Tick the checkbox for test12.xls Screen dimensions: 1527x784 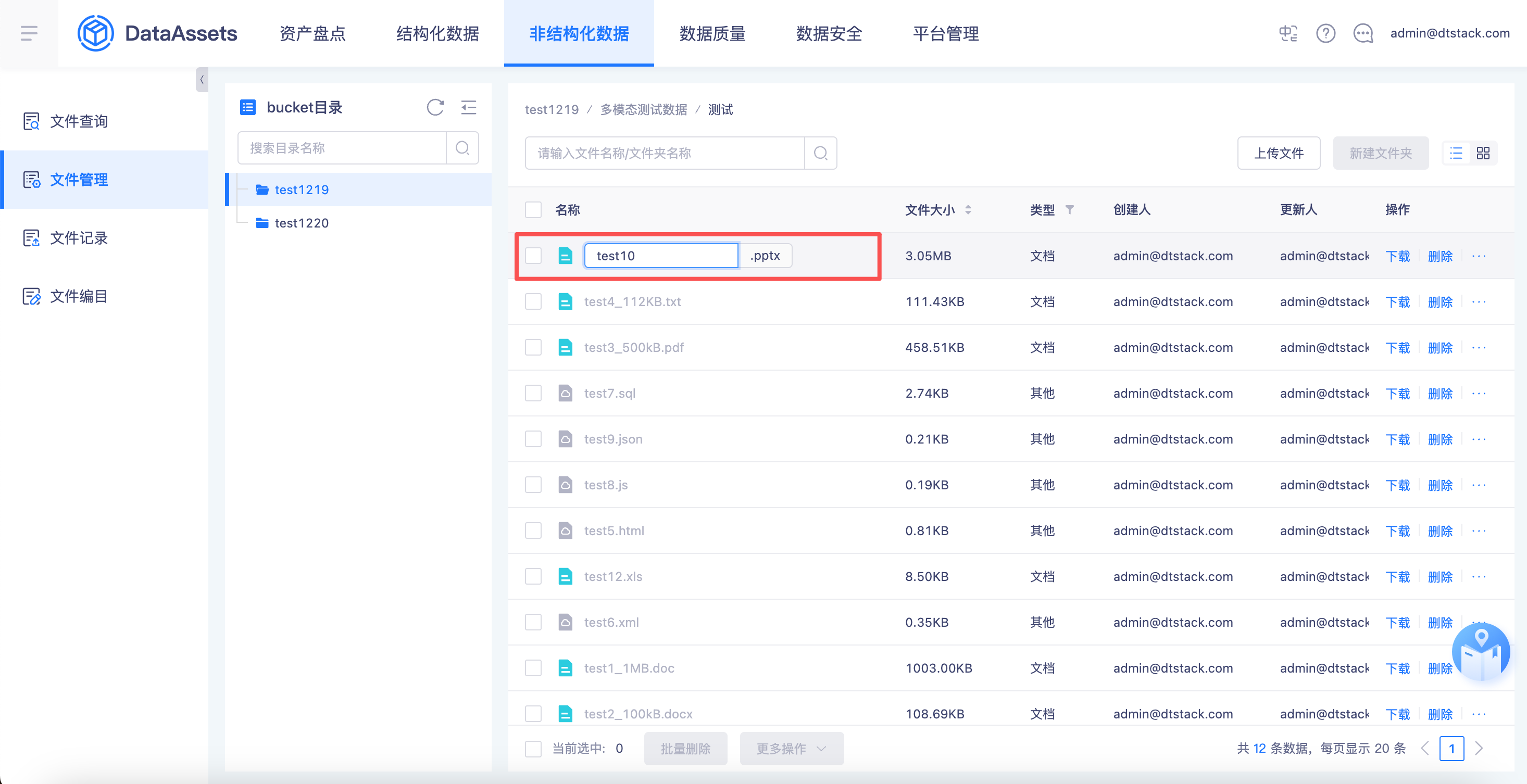click(533, 577)
